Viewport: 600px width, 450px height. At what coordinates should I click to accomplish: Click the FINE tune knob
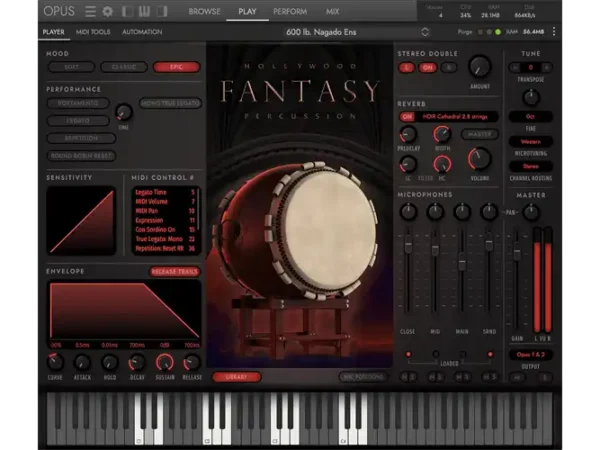(x=531, y=97)
